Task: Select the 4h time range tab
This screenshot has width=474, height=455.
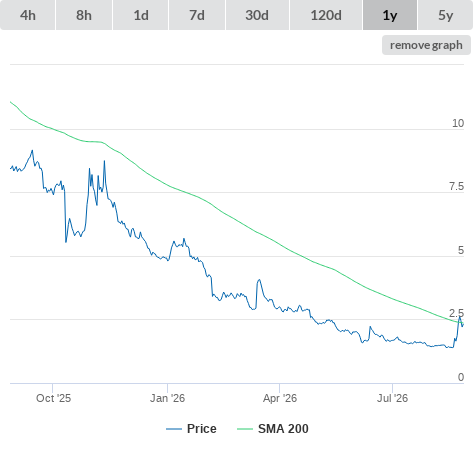Action: coord(27,15)
